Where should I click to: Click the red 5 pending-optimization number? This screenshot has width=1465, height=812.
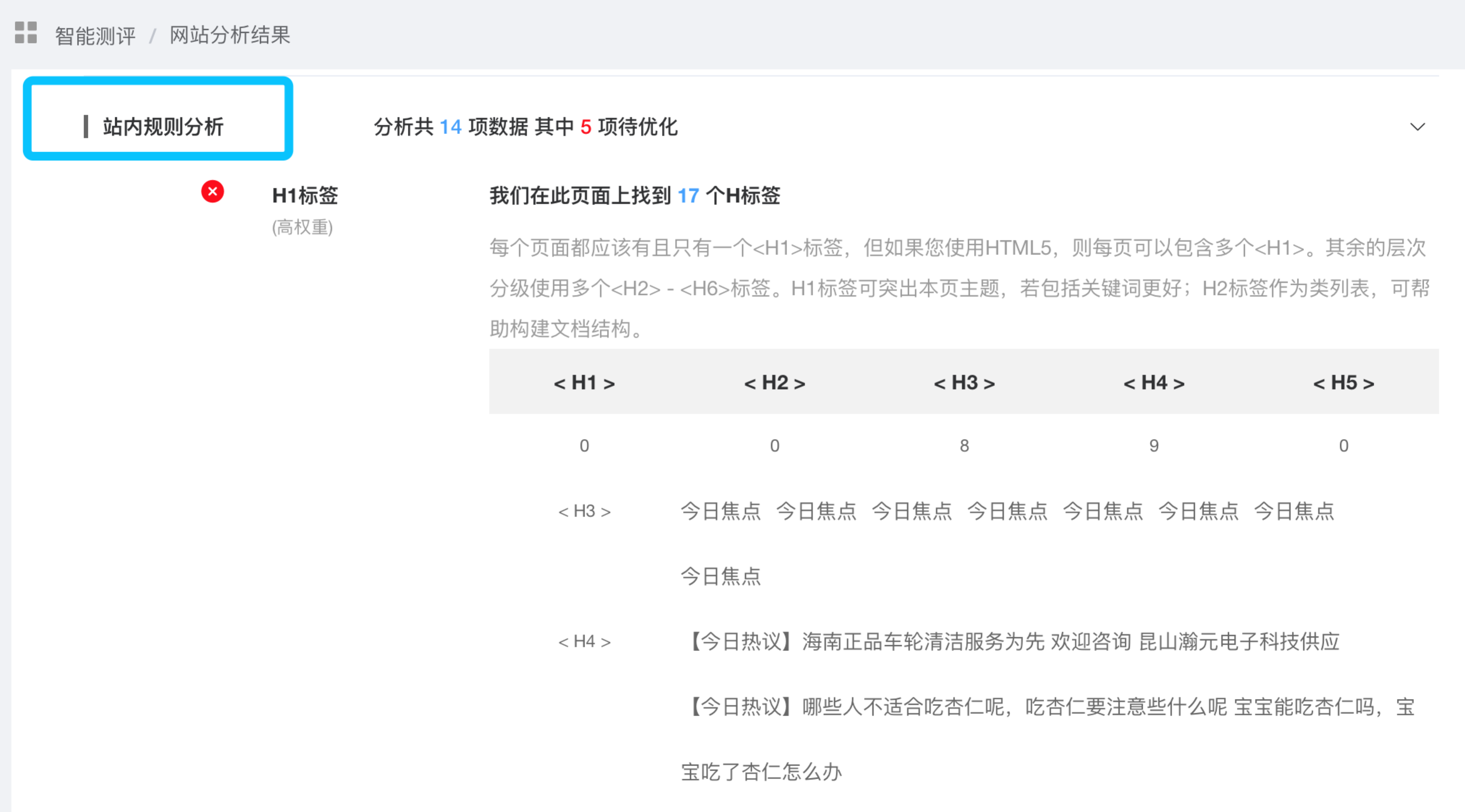586,127
